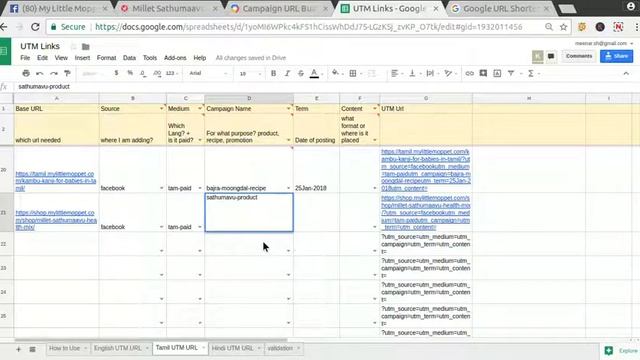Open Source column filter dropdown
The image size is (640, 360).
point(162,109)
